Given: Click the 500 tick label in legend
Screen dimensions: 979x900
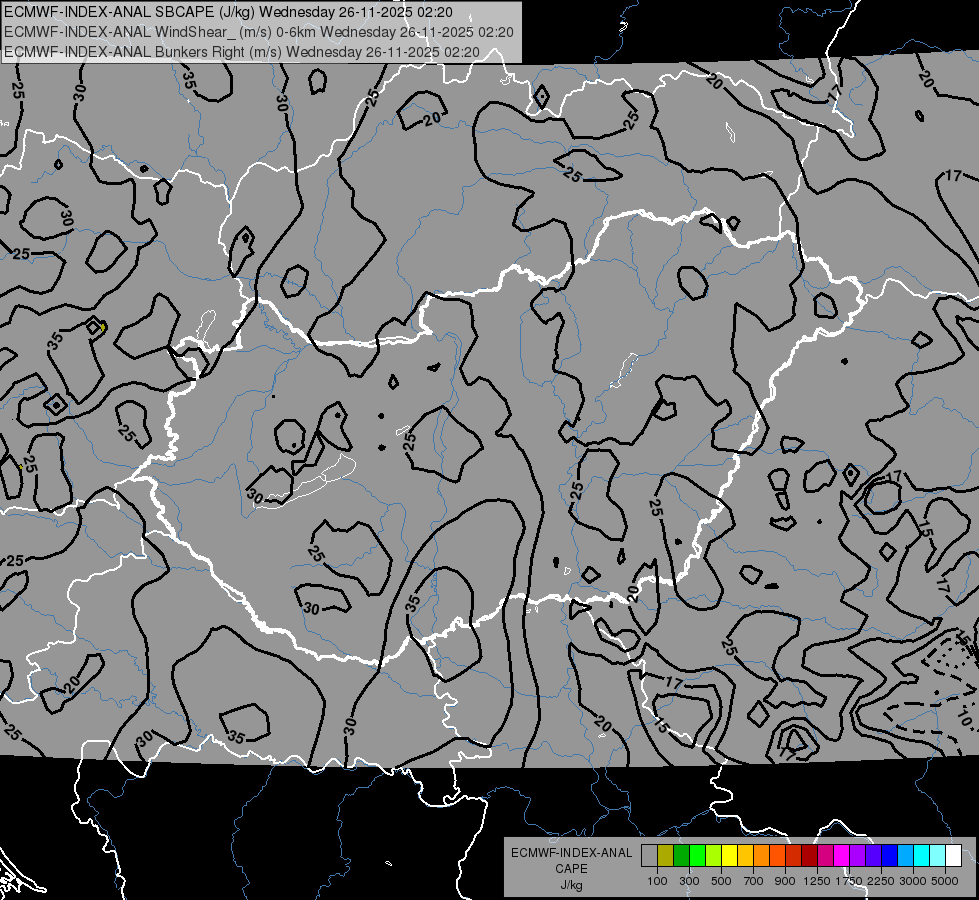Looking at the screenshot, I should pyautogui.click(x=721, y=881).
